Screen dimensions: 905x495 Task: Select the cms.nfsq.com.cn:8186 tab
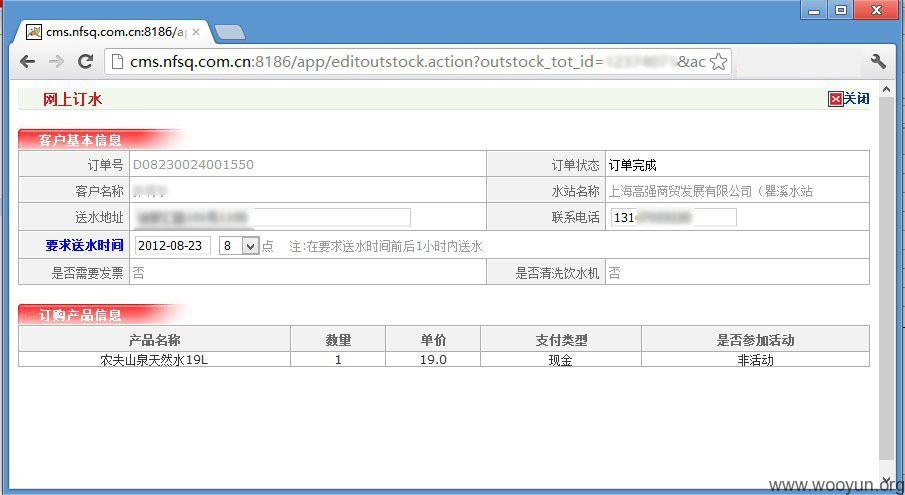point(113,32)
